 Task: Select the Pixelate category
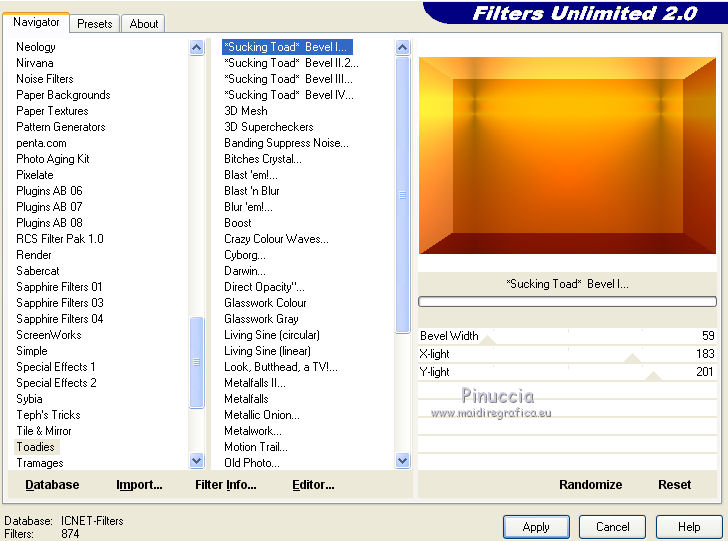pos(35,175)
